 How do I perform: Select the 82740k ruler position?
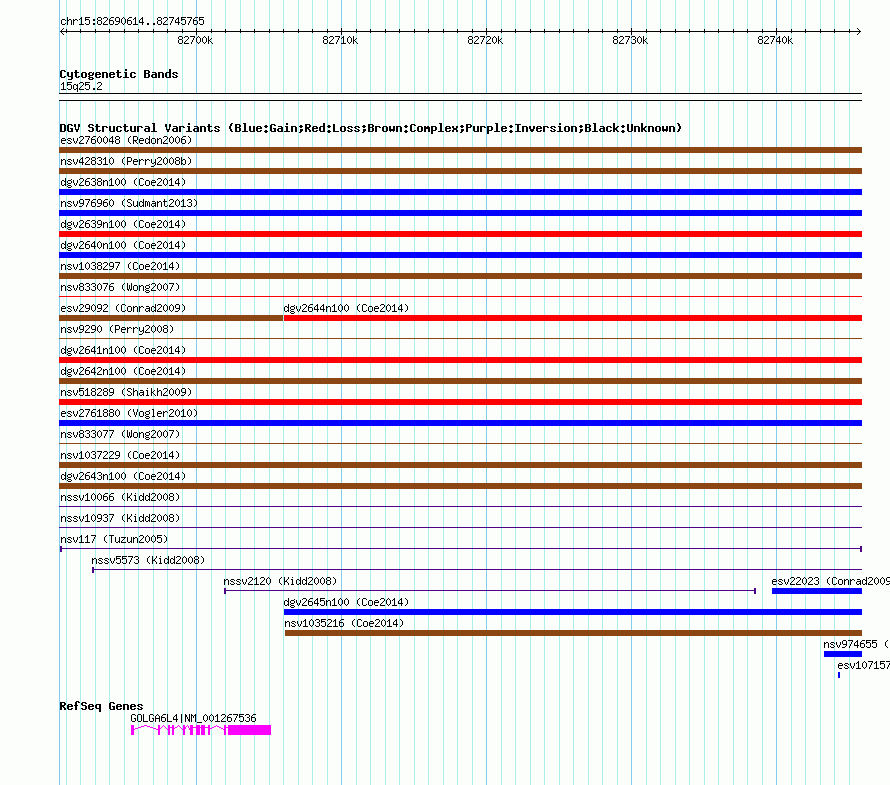click(x=775, y=40)
